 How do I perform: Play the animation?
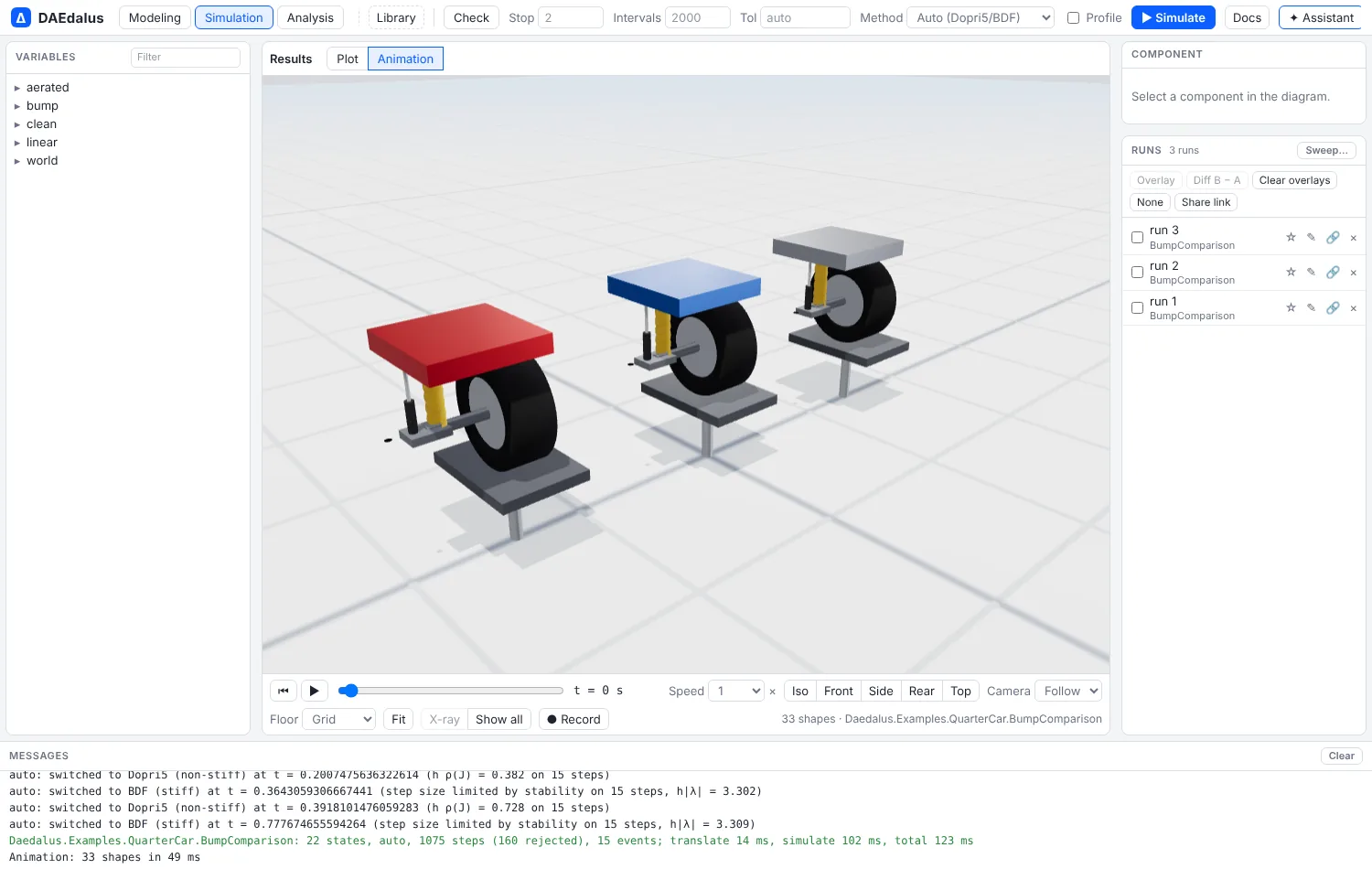coord(314,691)
